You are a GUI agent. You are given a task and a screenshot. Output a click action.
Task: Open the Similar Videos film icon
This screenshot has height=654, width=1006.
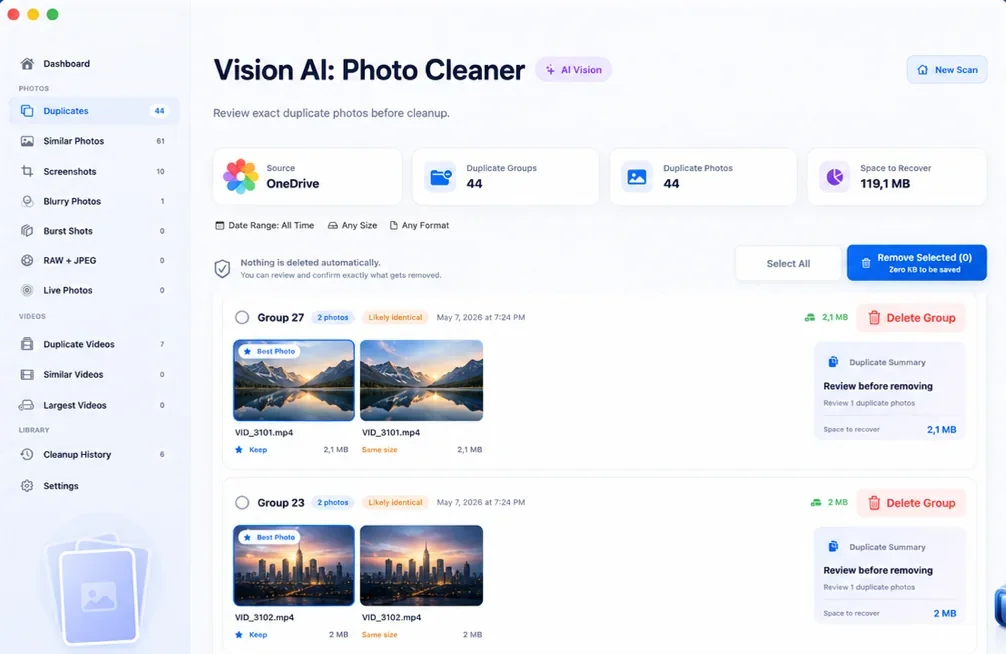pyautogui.click(x=27, y=374)
